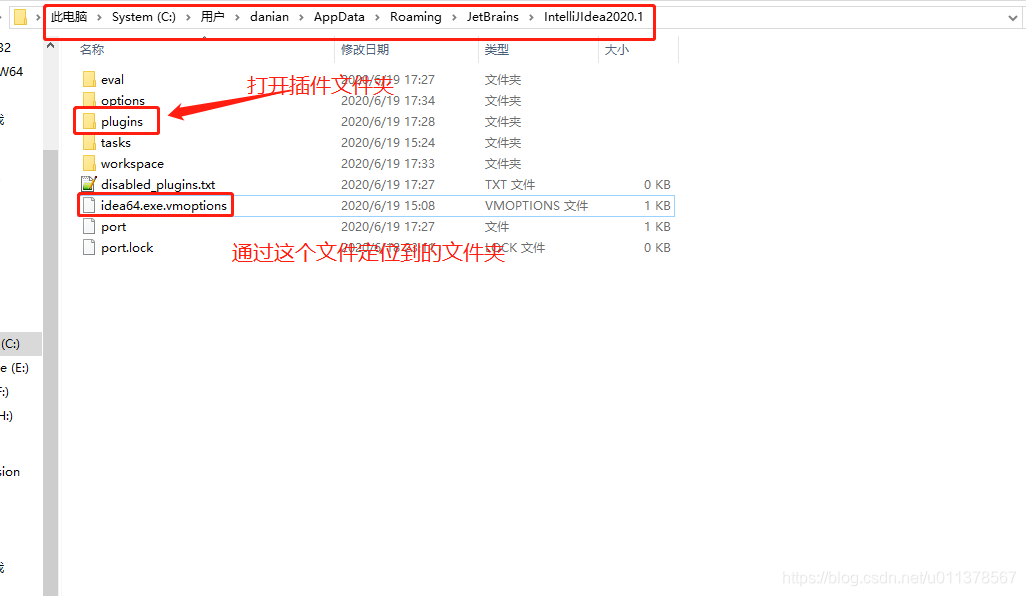Select idea64.exe.vmoptions file name
The height and width of the screenshot is (596, 1026).
(x=164, y=205)
